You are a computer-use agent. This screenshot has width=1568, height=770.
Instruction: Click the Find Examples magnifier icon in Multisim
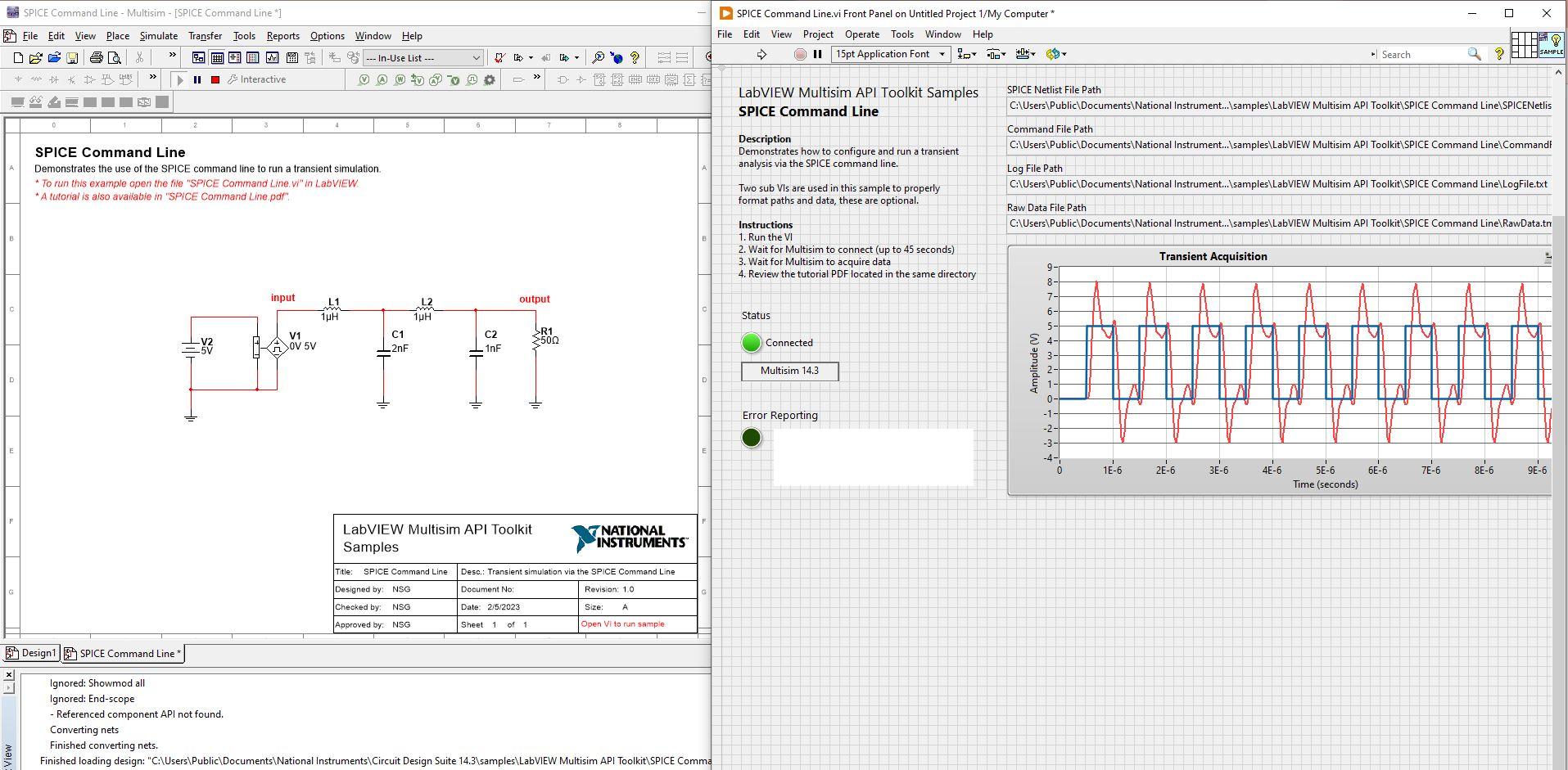coord(599,57)
